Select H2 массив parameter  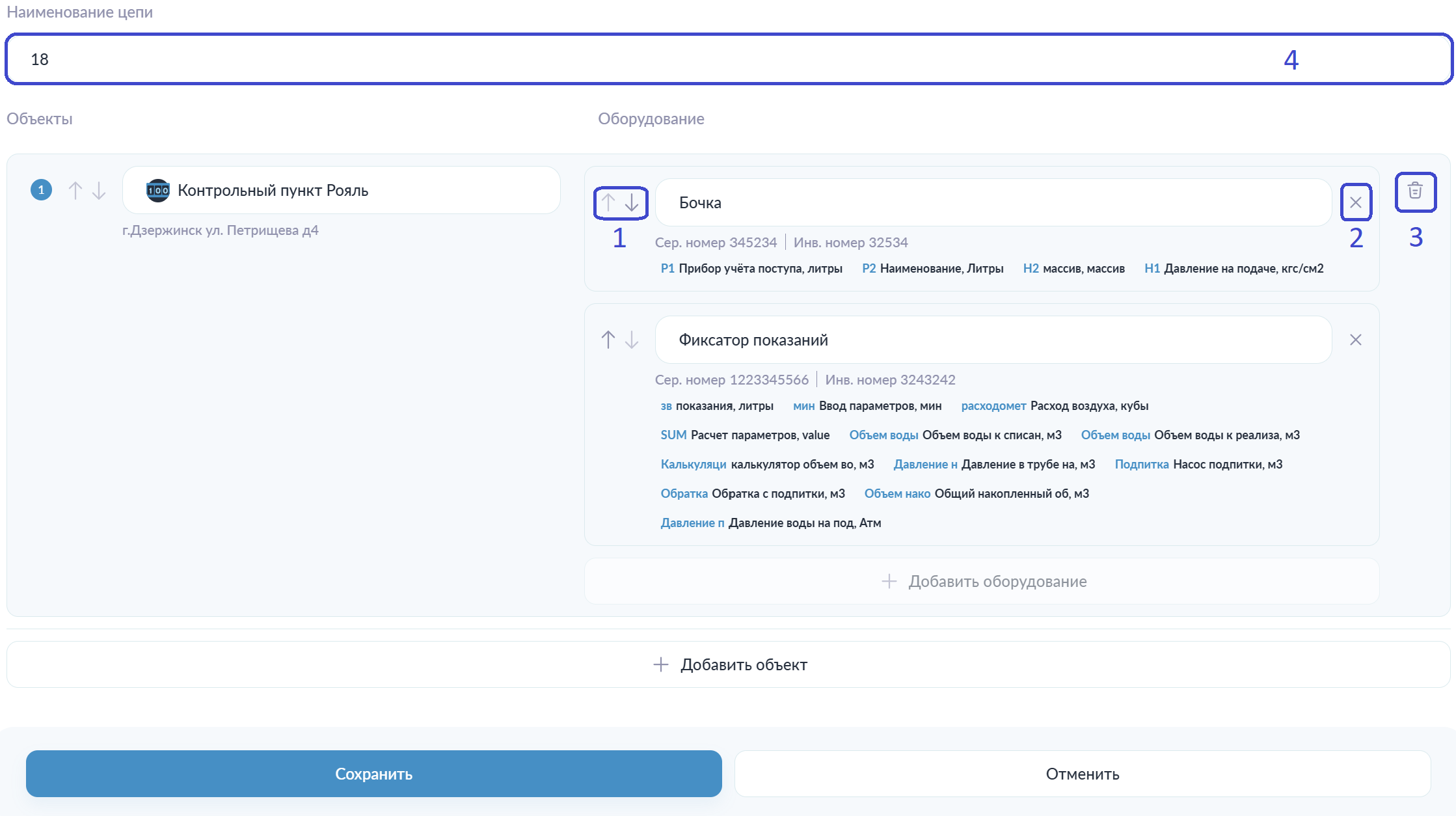pyautogui.click(x=1074, y=269)
